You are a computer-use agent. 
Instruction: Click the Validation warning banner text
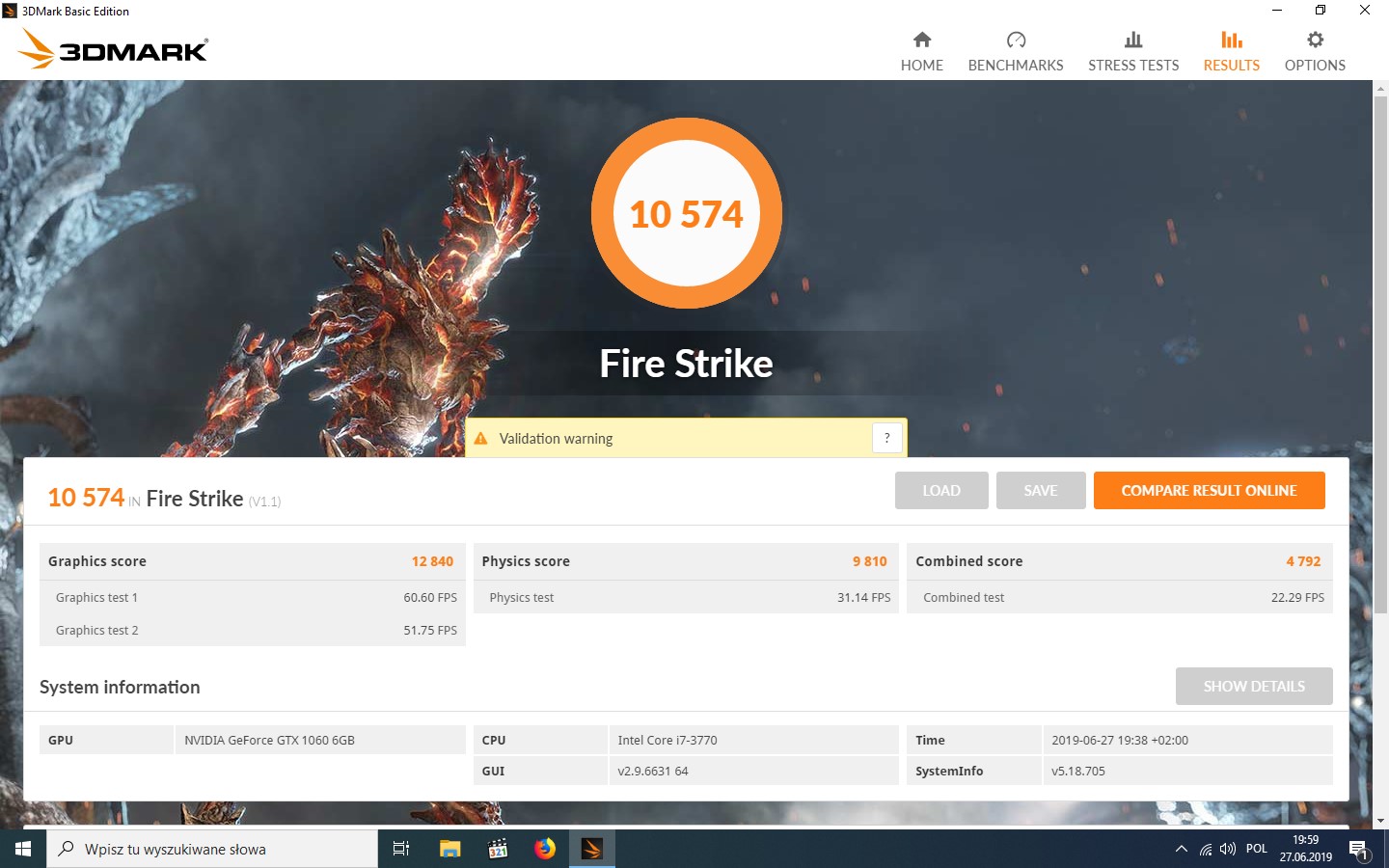556,438
